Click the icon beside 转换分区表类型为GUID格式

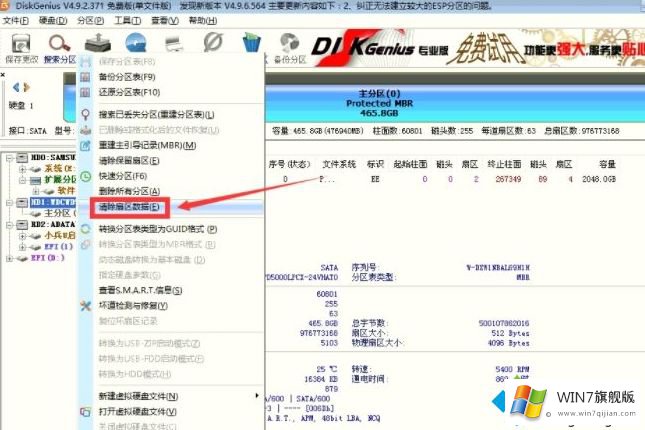coord(85,229)
